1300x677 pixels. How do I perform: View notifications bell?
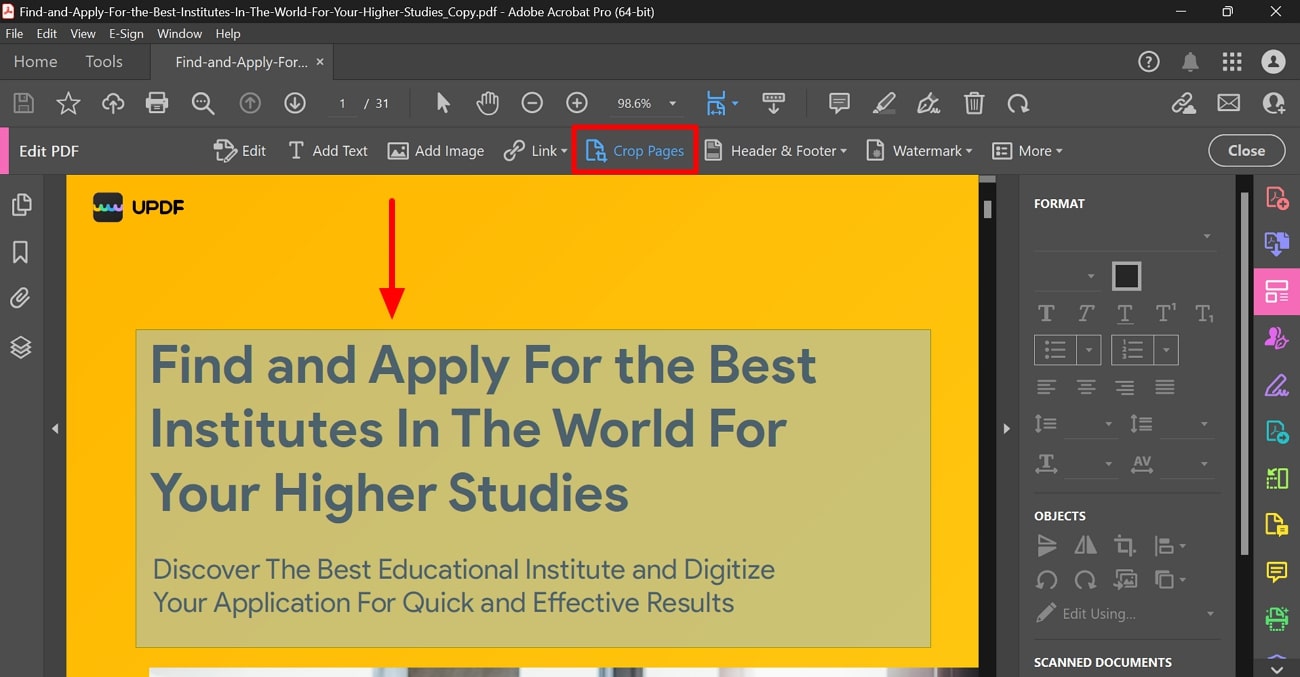1190,62
